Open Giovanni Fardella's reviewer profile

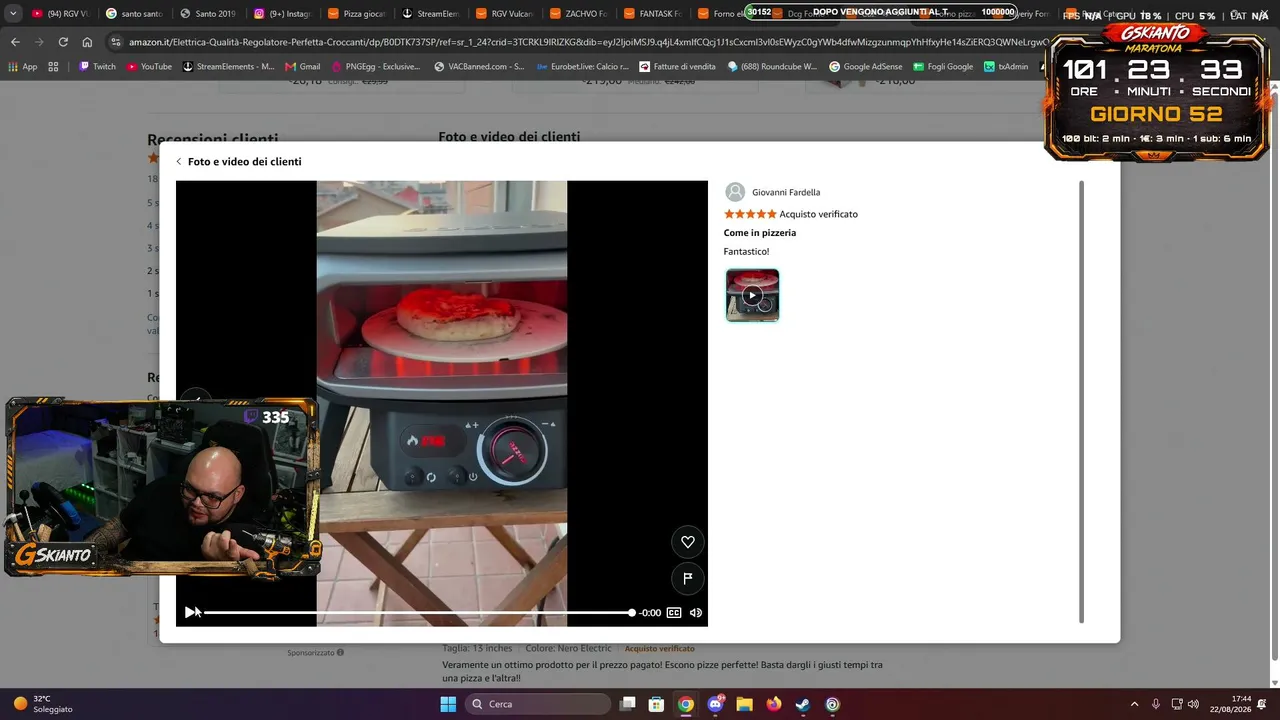tap(772, 192)
